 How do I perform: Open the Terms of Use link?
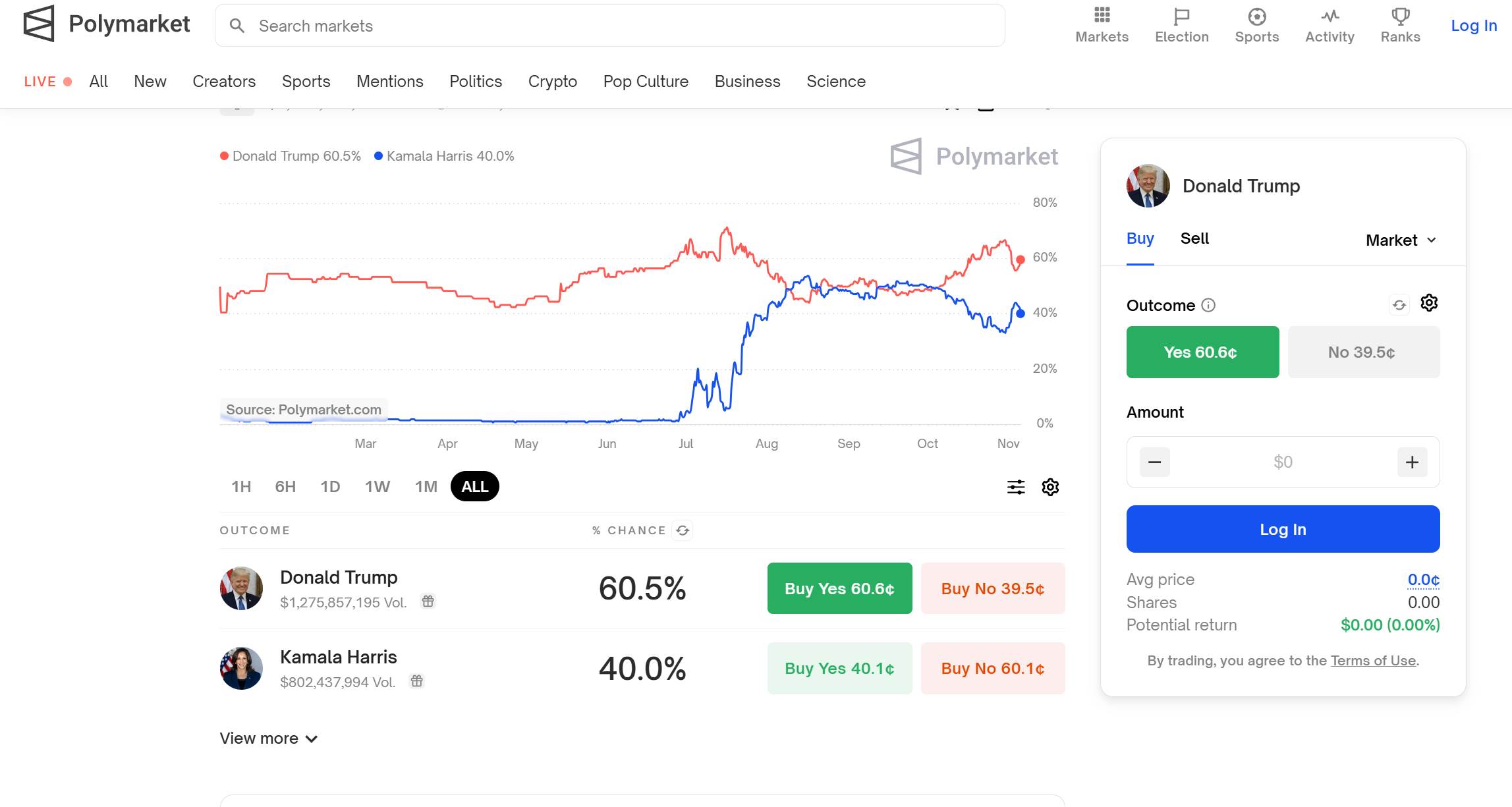point(1373,661)
